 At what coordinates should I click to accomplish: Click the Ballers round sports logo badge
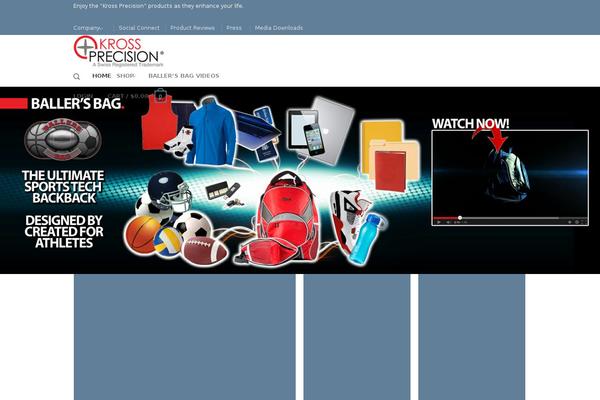click(63, 140)
